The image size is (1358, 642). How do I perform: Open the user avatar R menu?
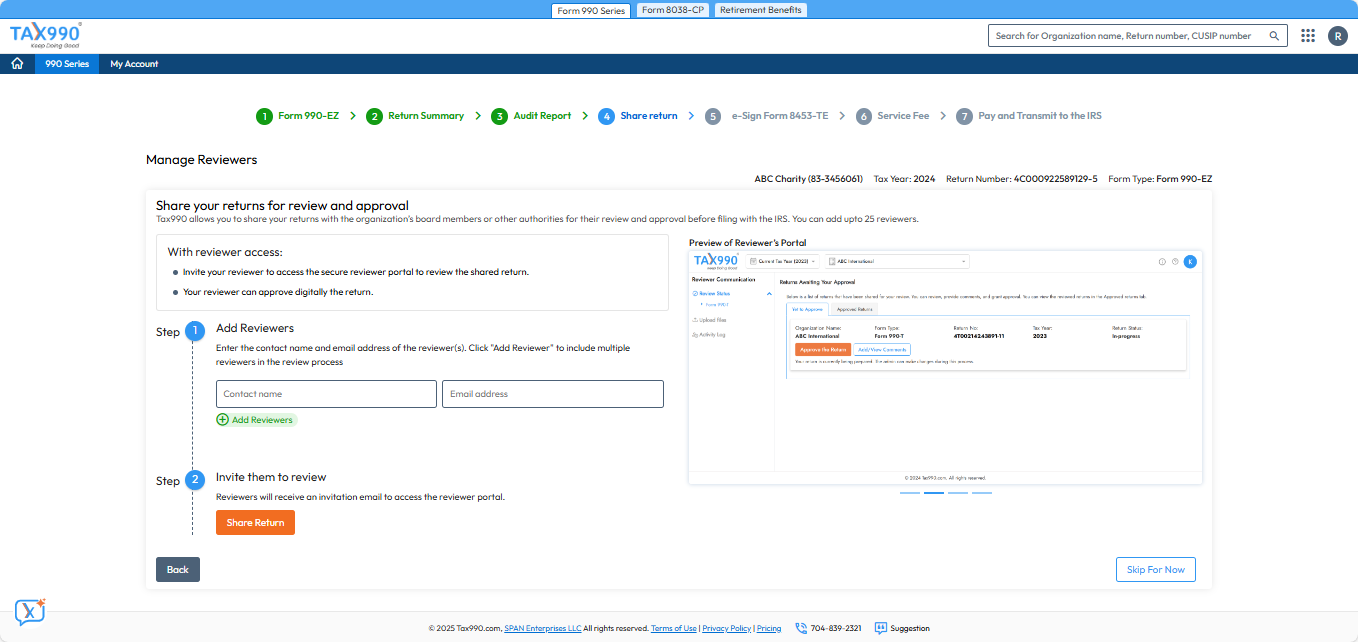point(1338,36)
